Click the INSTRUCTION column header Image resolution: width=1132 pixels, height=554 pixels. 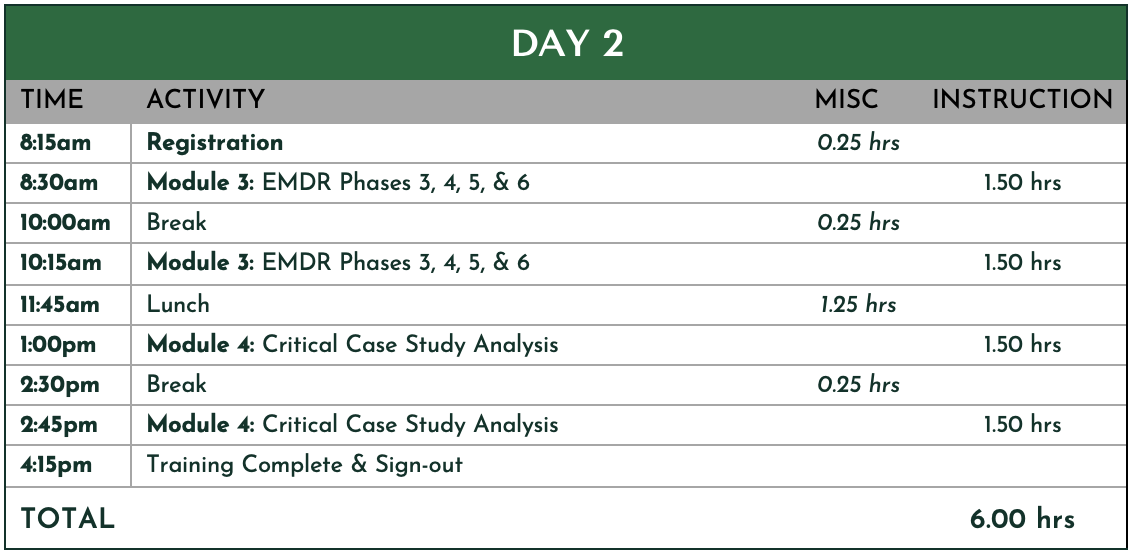(1022, 99)
